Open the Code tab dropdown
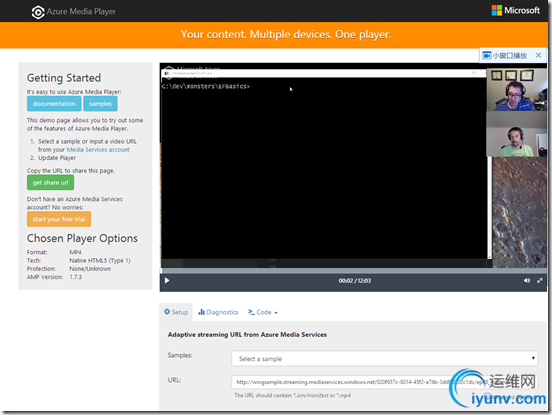Image resolution: width=552 pixels, height=415 pixels. pos(263,312)
